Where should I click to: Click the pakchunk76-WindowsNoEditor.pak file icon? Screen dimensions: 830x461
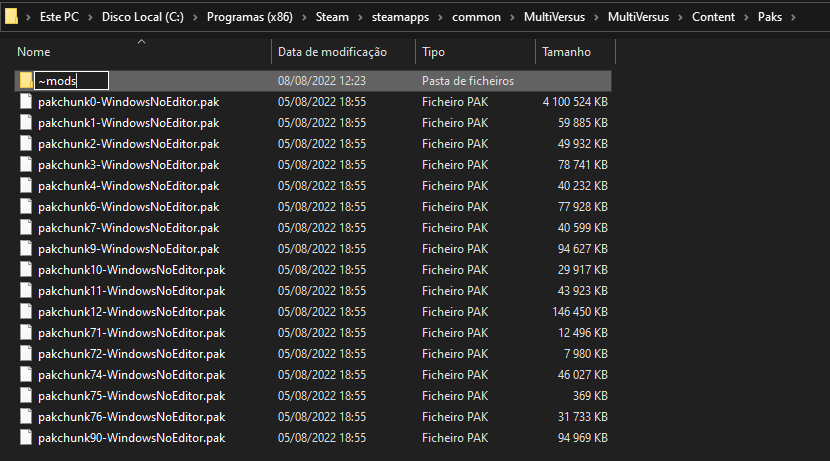[x=26, y=417]
